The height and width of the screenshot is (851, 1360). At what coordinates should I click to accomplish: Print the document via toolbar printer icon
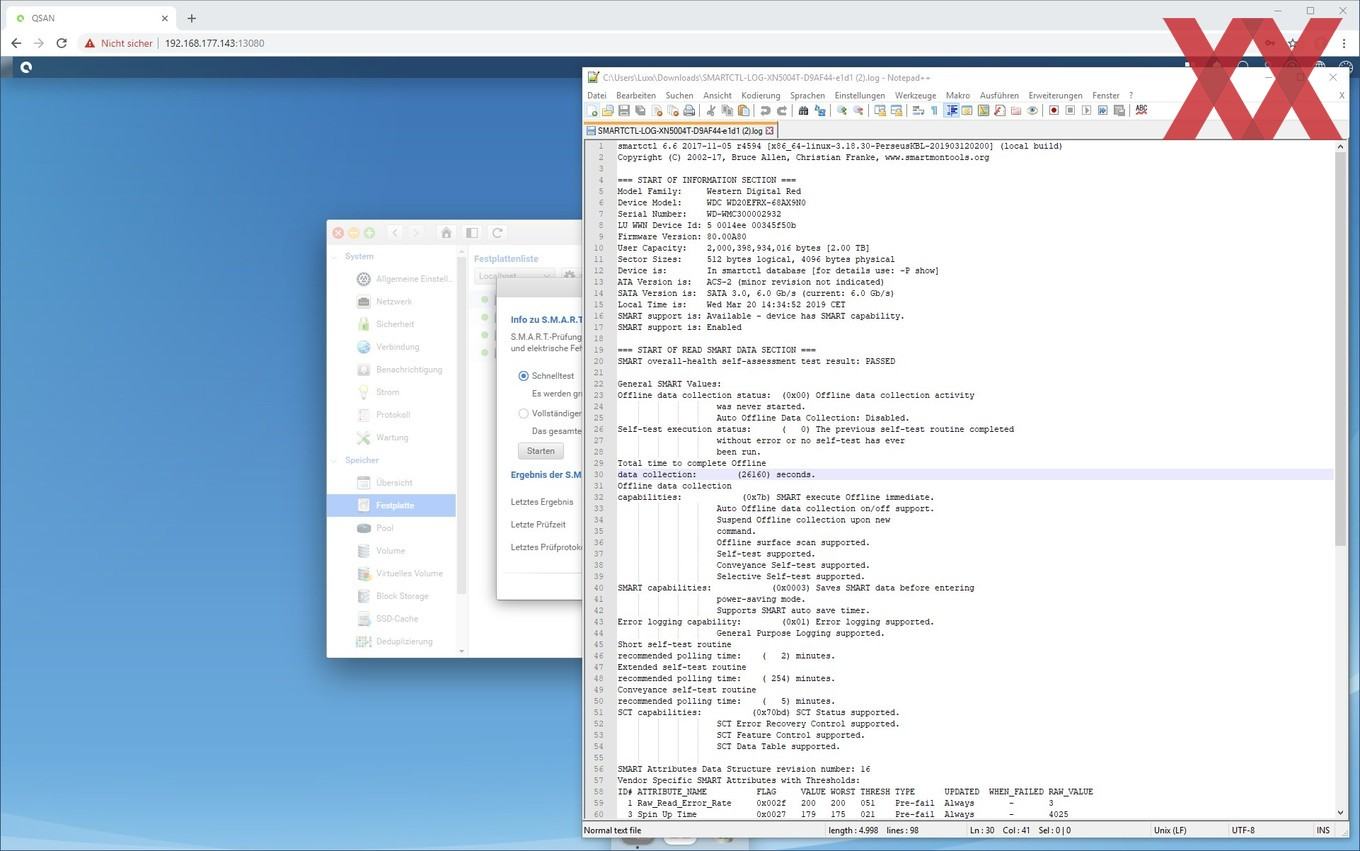pyautogui.click(x=689, y=110)
